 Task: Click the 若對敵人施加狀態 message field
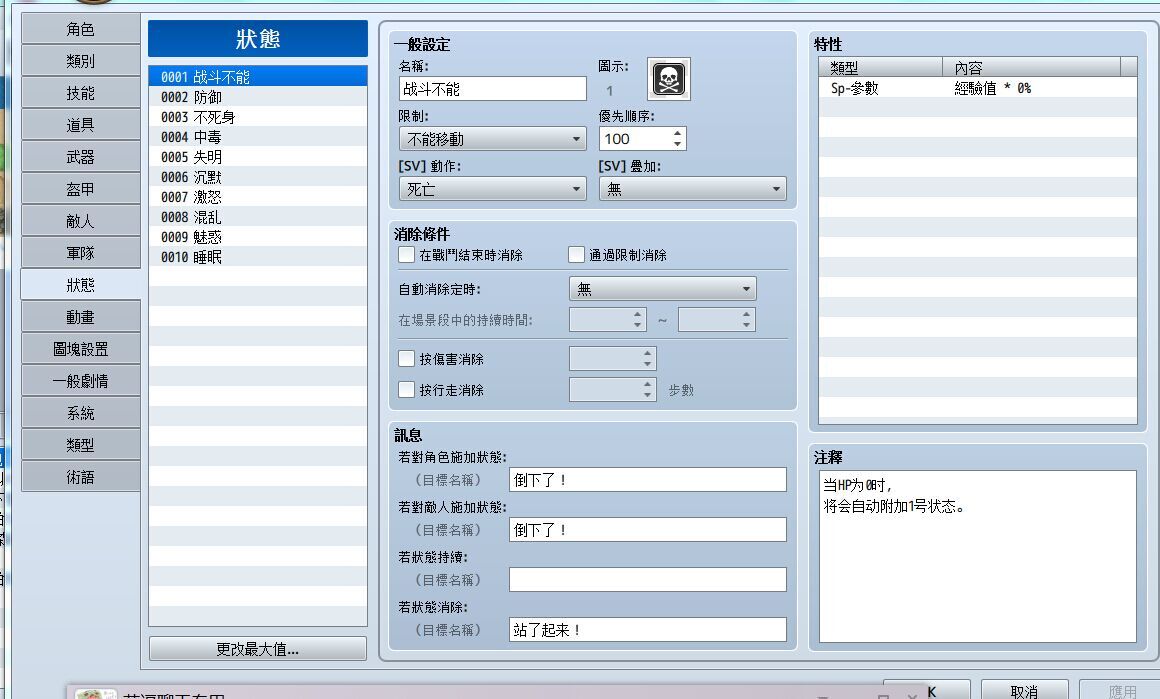pyautogui.click(x=647, y=530)
